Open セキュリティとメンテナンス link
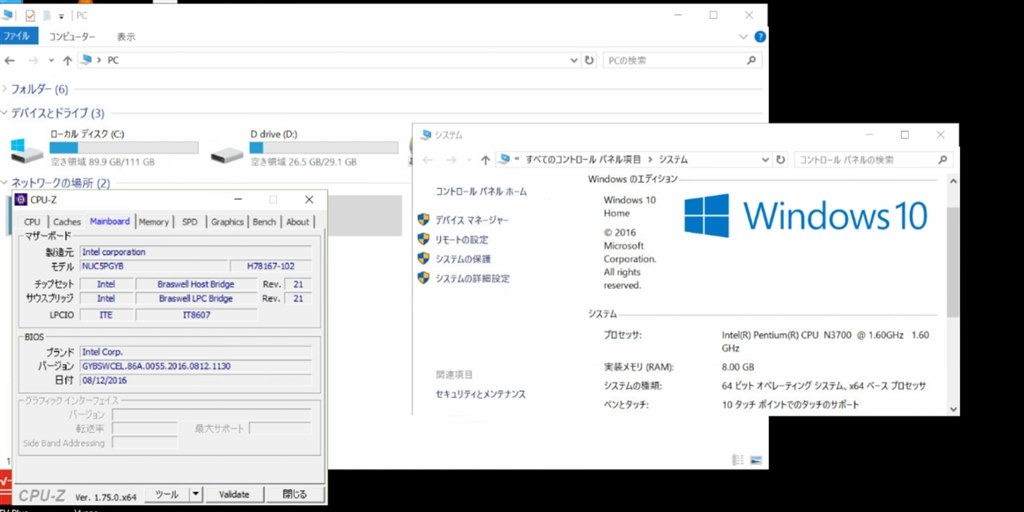The image size is (1024, 512). point(481,394)
